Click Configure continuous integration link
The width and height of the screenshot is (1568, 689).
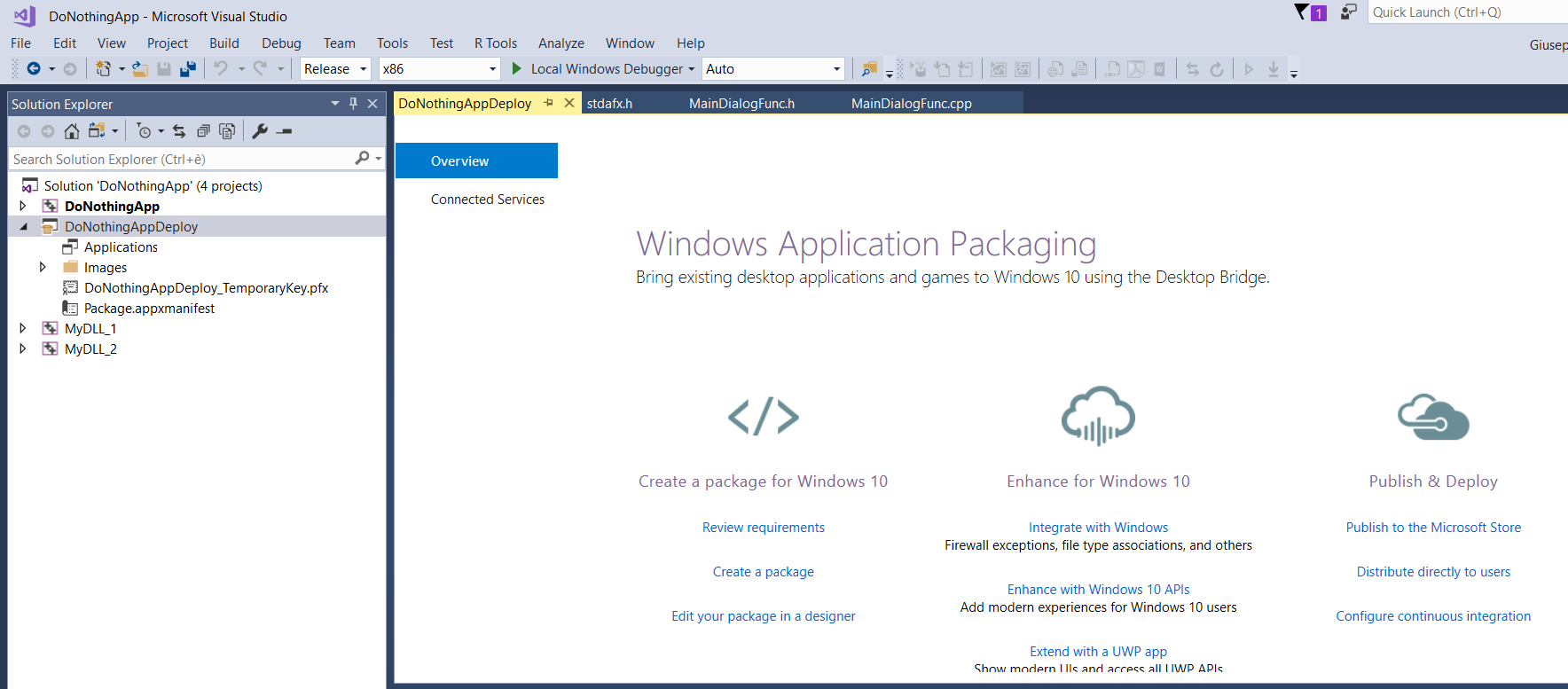[1433, 616]
